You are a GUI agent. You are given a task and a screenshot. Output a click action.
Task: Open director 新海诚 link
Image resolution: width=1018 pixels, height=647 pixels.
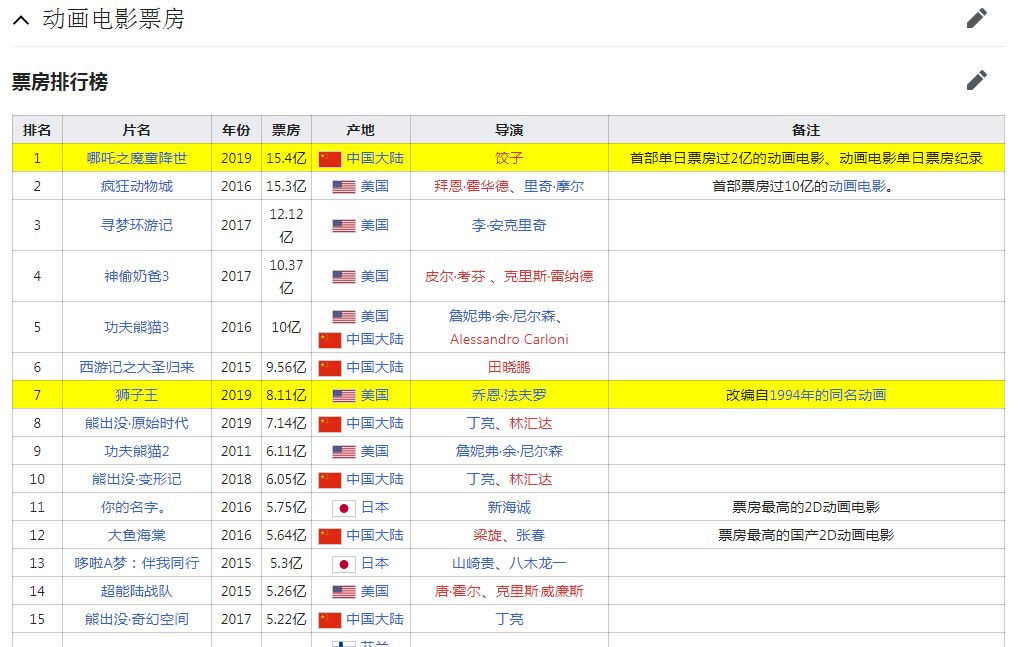pyautogui.click(x=509, y=507)
